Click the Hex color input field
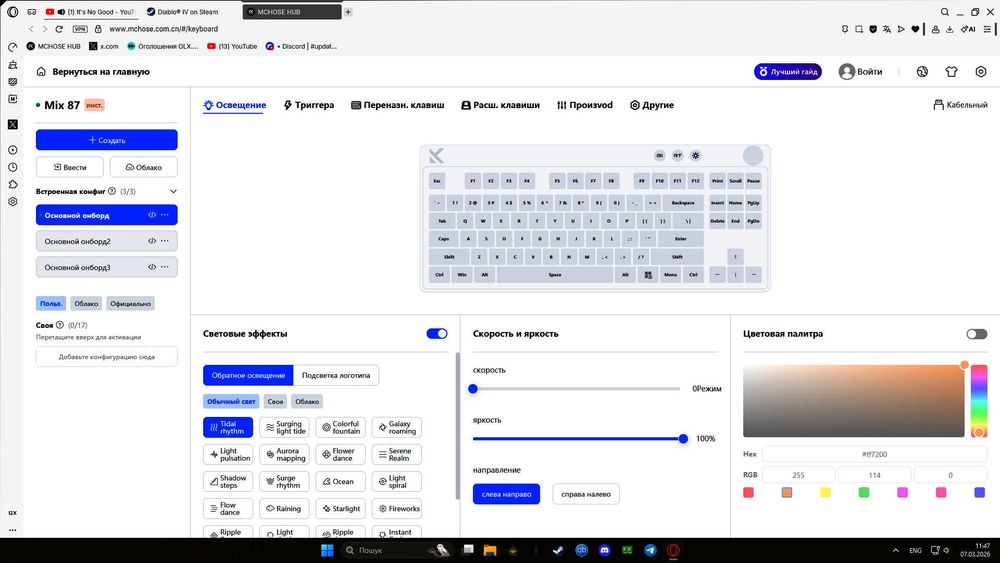Screen dimensions: 1000x563 (874, 454)
